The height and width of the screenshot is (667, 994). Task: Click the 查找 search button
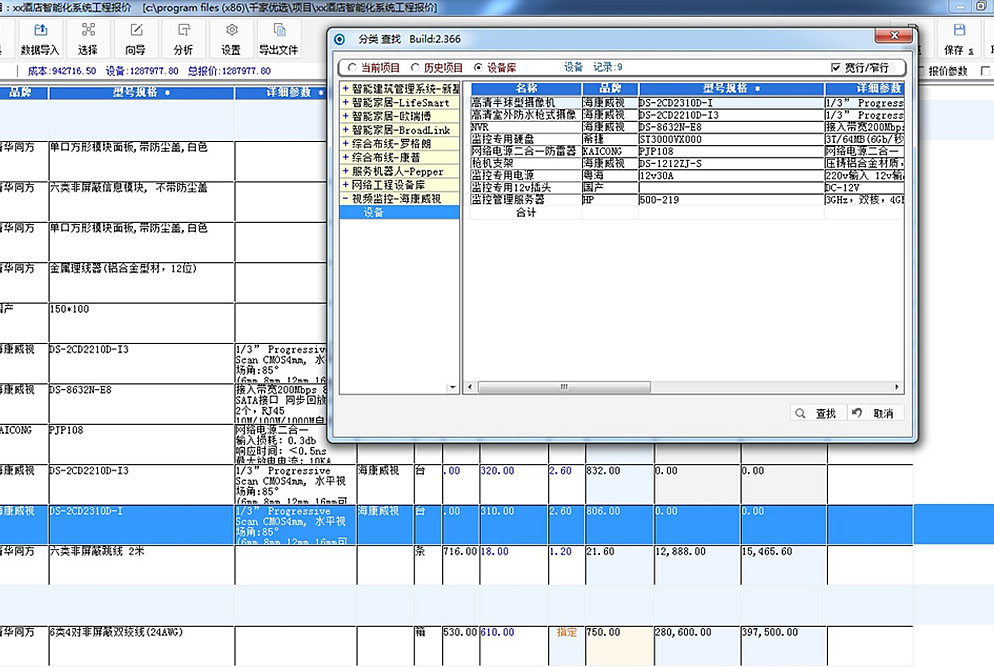816,413
